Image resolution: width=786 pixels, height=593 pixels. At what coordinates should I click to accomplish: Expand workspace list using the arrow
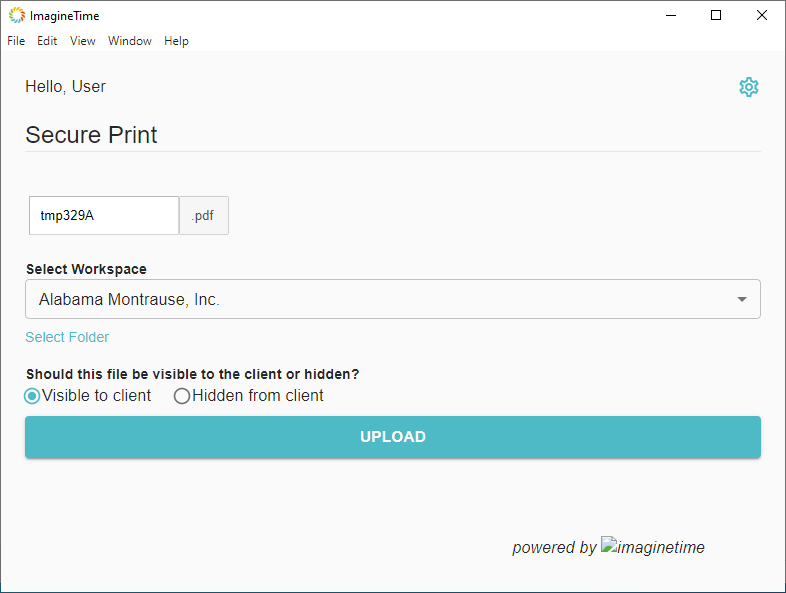pos(741,299)
